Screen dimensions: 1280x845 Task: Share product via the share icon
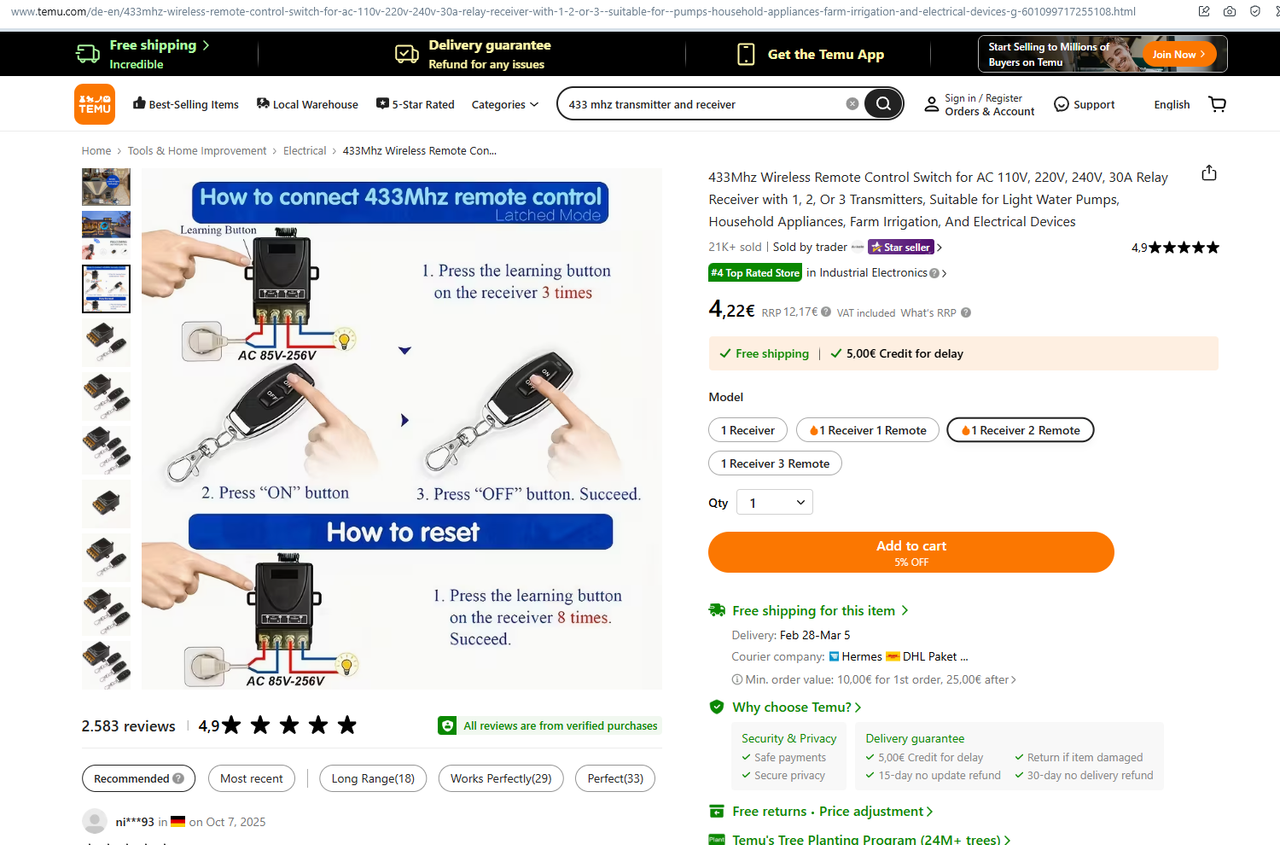coord(1209,173)
